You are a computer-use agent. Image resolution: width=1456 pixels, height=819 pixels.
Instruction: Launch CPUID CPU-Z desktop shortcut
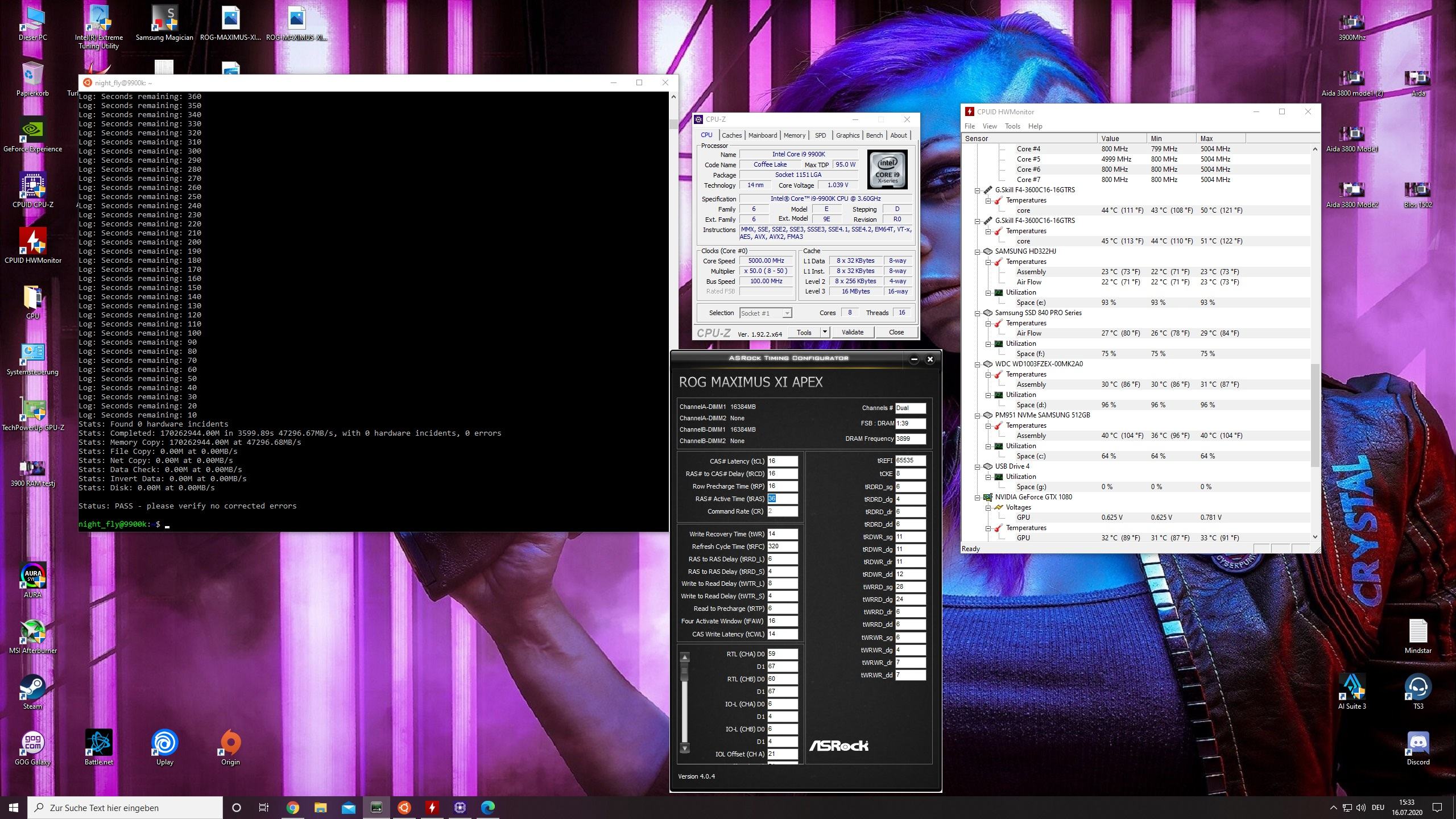click(x=32, y=191)
